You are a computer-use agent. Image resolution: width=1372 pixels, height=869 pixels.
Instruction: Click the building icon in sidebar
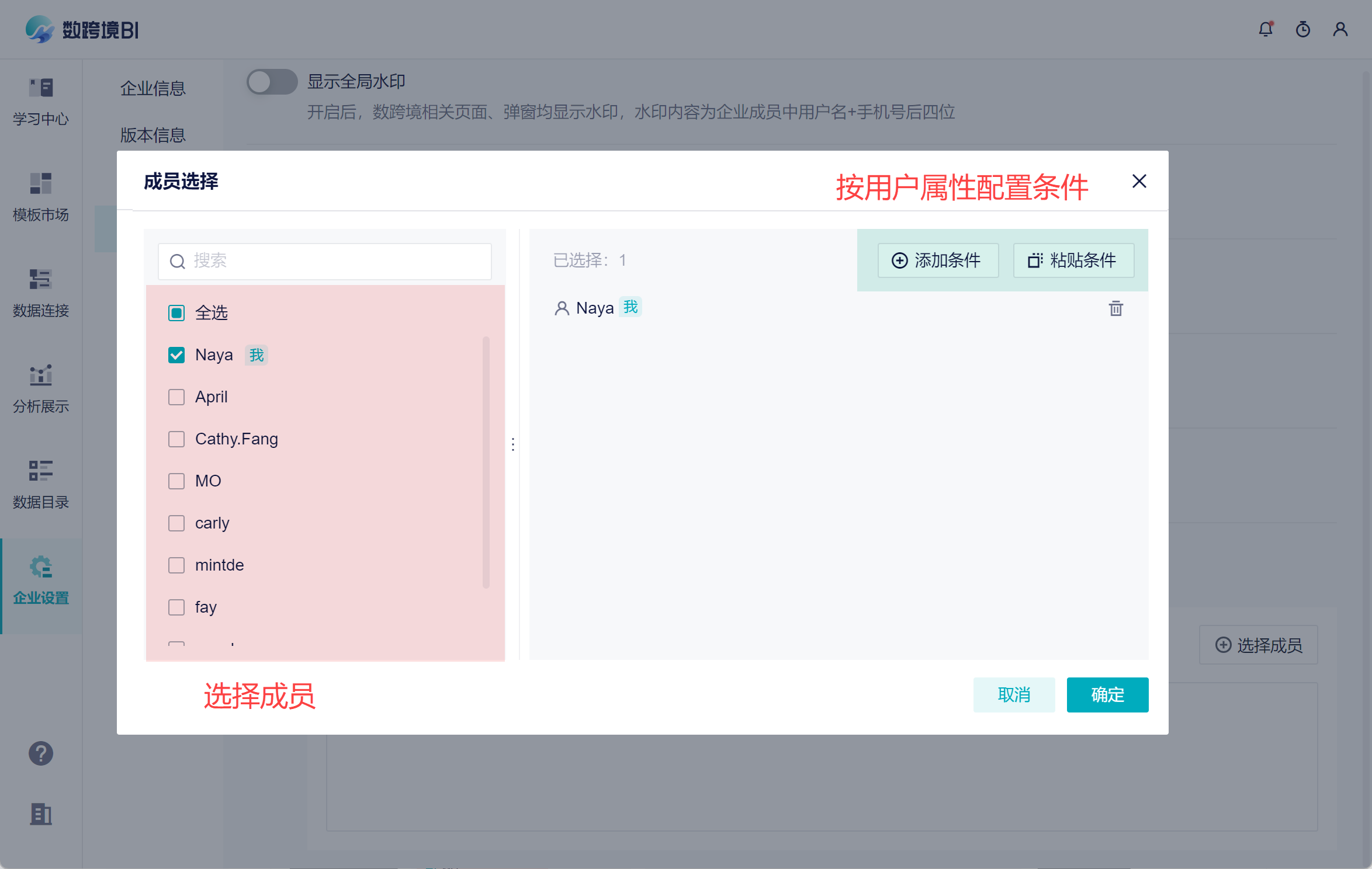click(41, 814)
